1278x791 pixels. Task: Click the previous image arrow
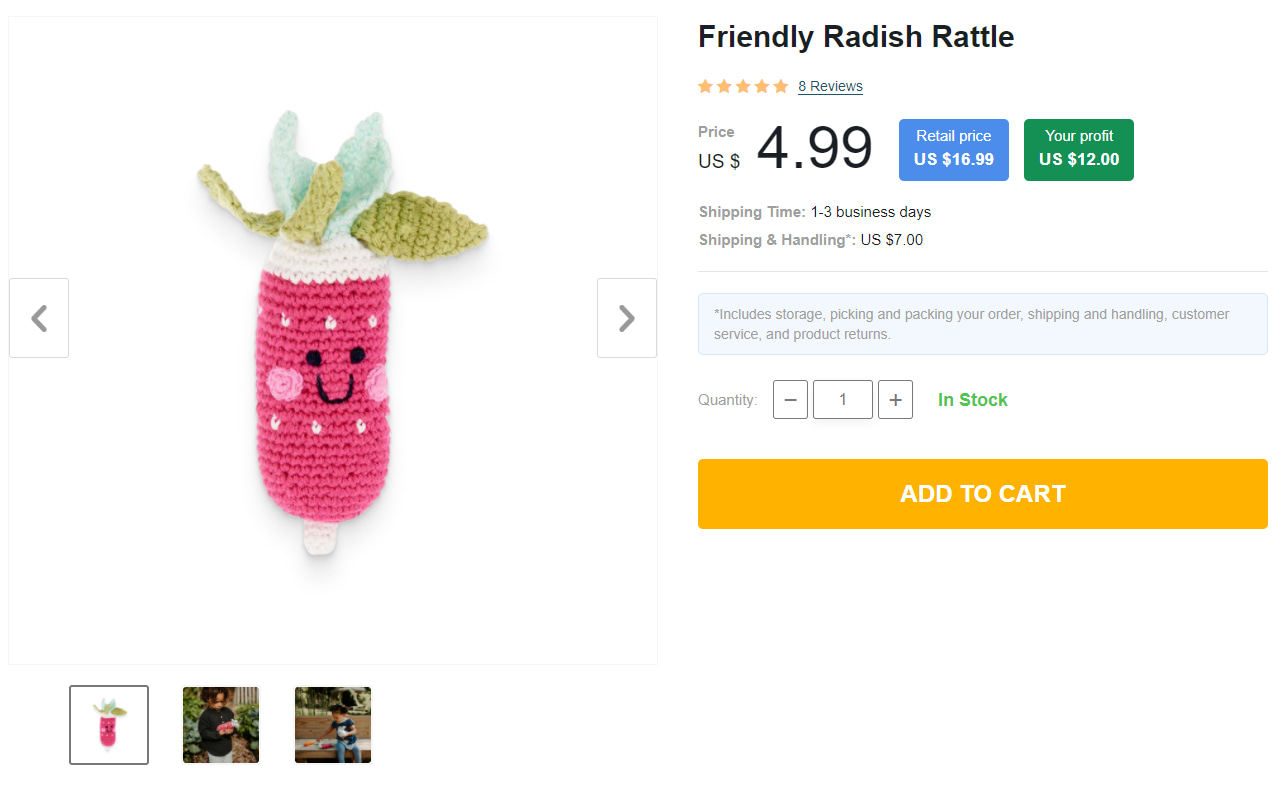(38, 317)
